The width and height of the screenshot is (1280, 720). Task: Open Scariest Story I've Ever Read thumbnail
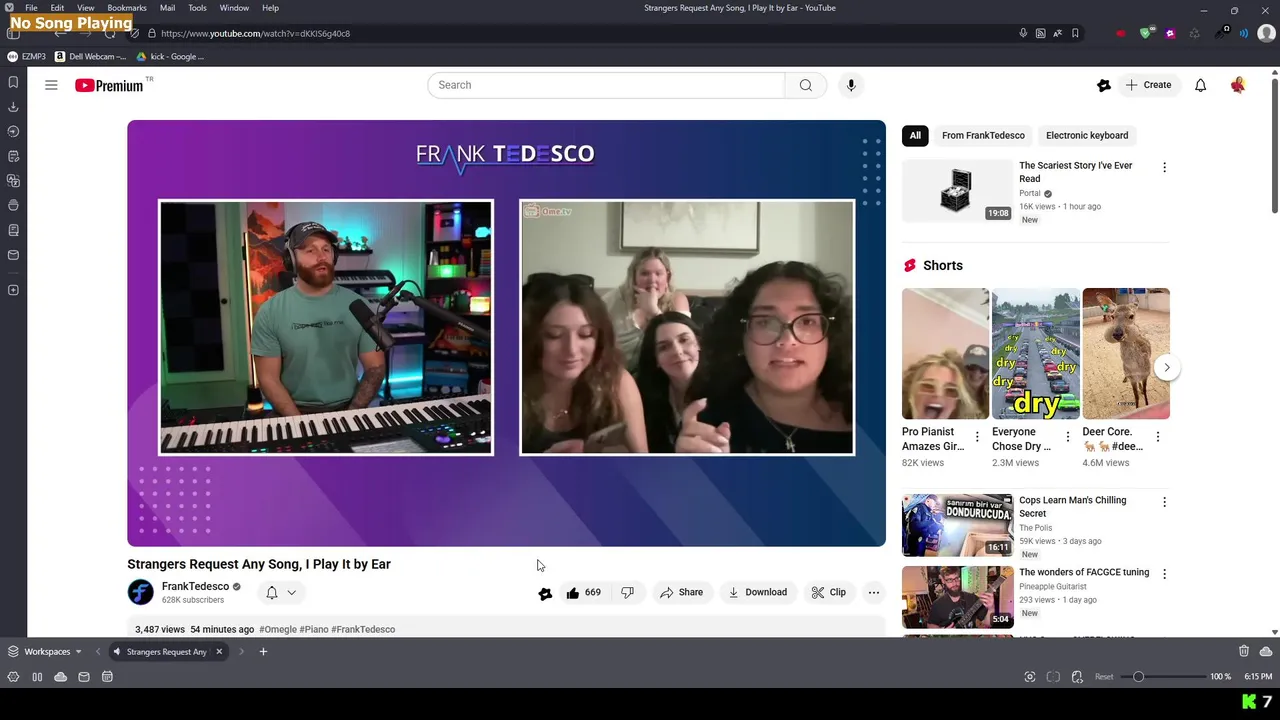[x=957, y=190]
